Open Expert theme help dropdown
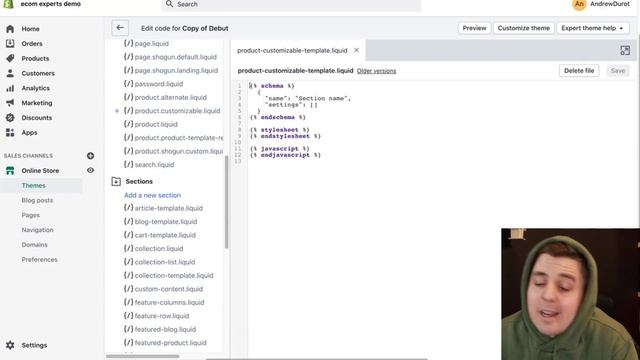Image resolution: width=640 pixels, height=360 pixels. [593, 28]
